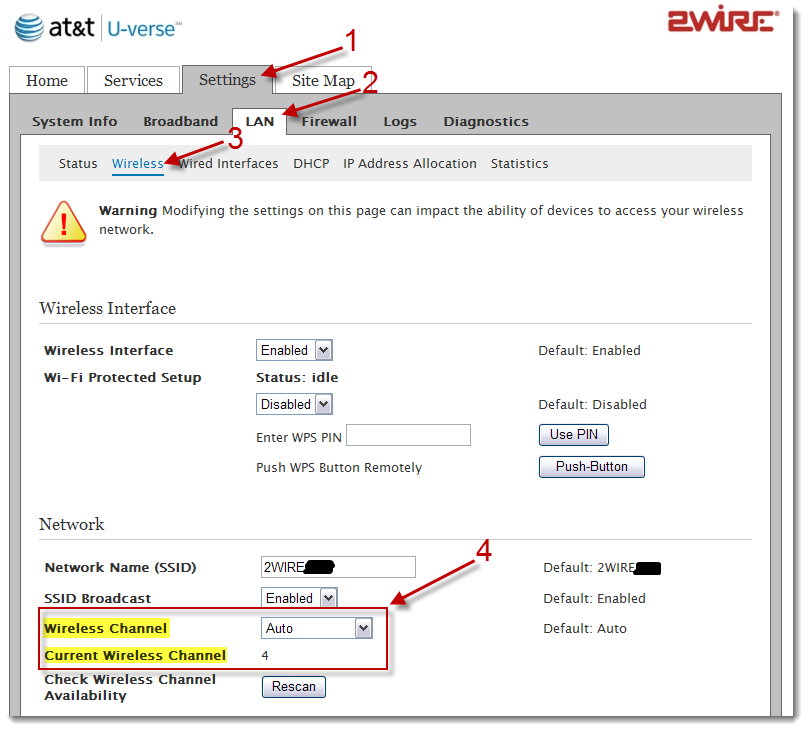Click the 2Wire logo
Screen dimensions: 808x731
point(722,21)
